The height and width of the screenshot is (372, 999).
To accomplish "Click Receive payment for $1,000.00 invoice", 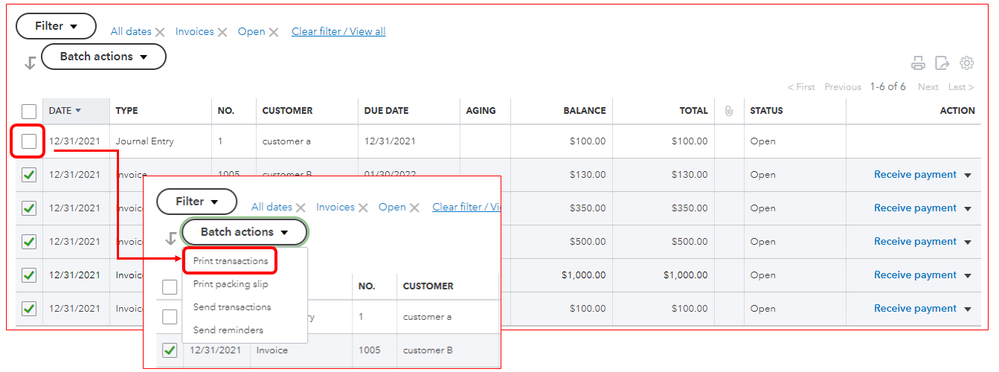I will [915, 275].
